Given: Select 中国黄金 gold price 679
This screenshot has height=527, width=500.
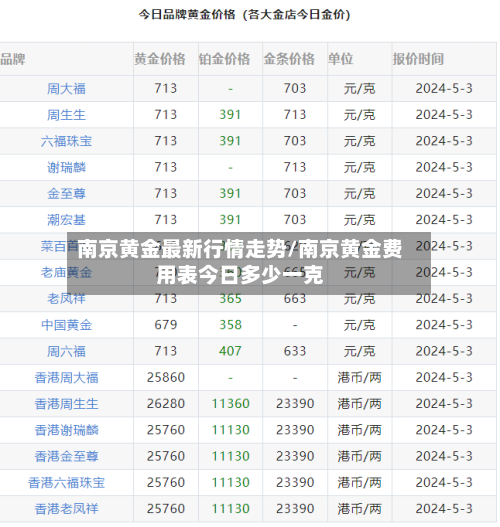Looking at the screenshot, I should [166, 325].
